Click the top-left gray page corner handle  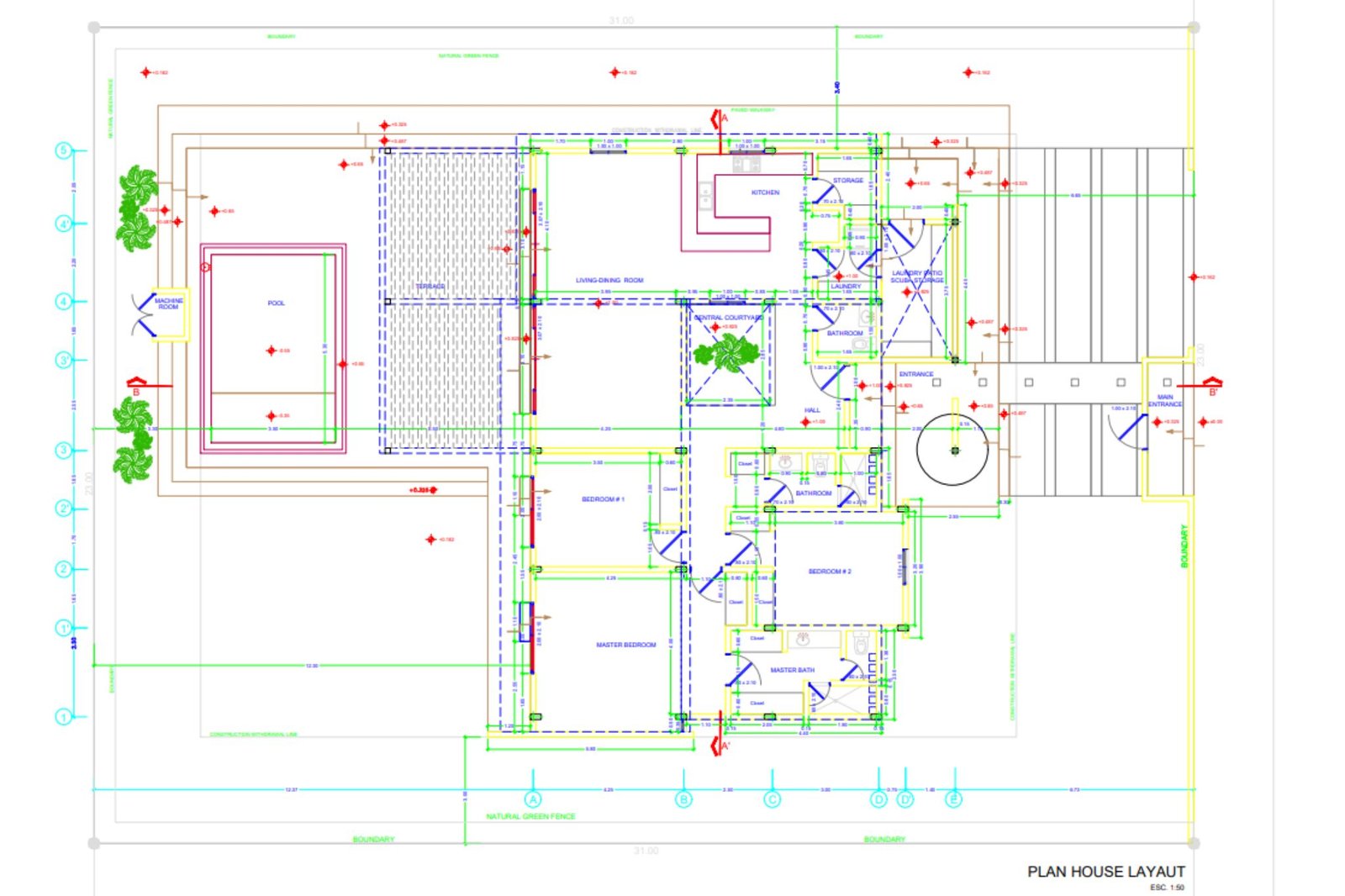(94, 28)
